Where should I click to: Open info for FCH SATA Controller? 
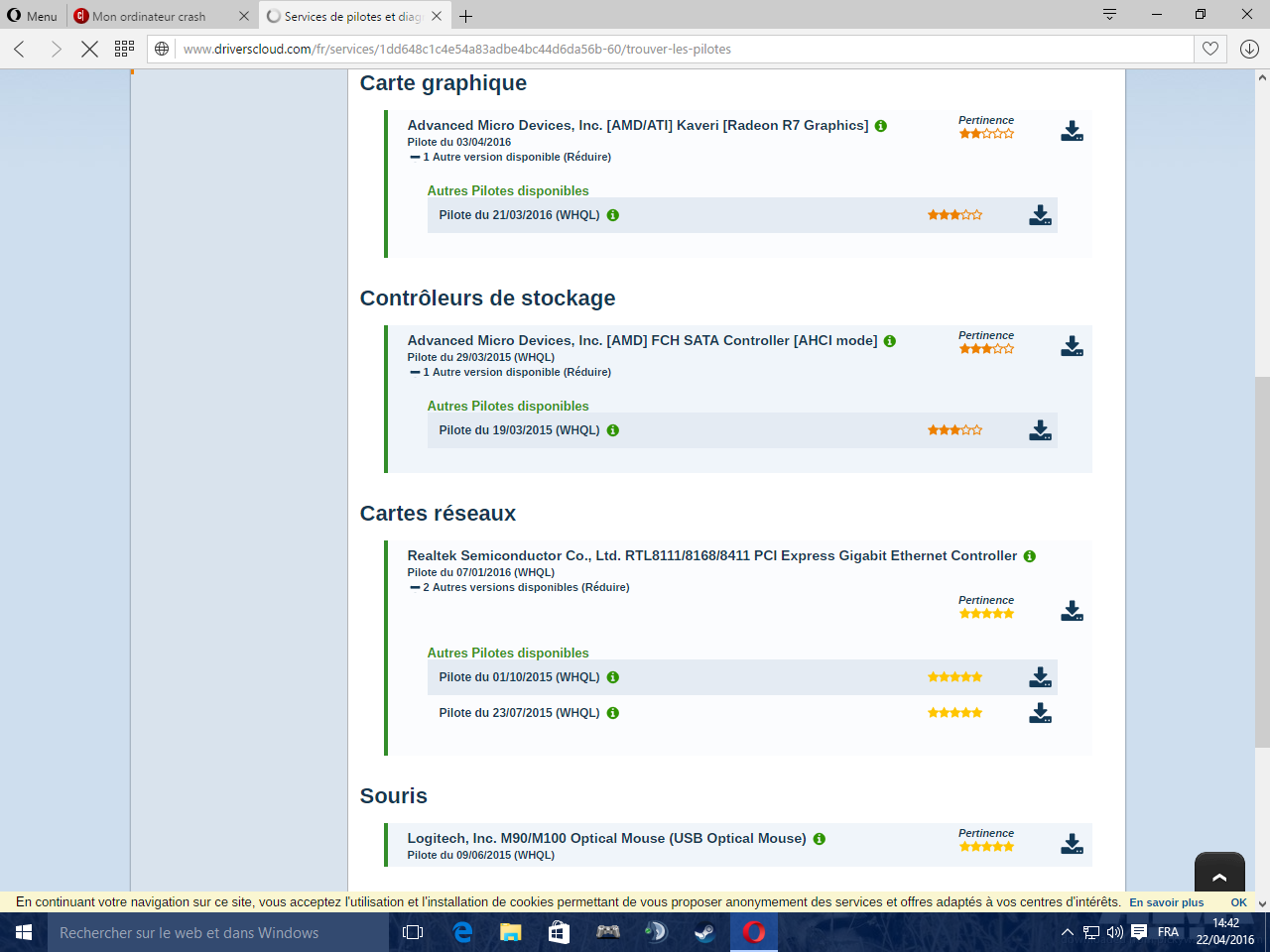(x=890, y=341)
